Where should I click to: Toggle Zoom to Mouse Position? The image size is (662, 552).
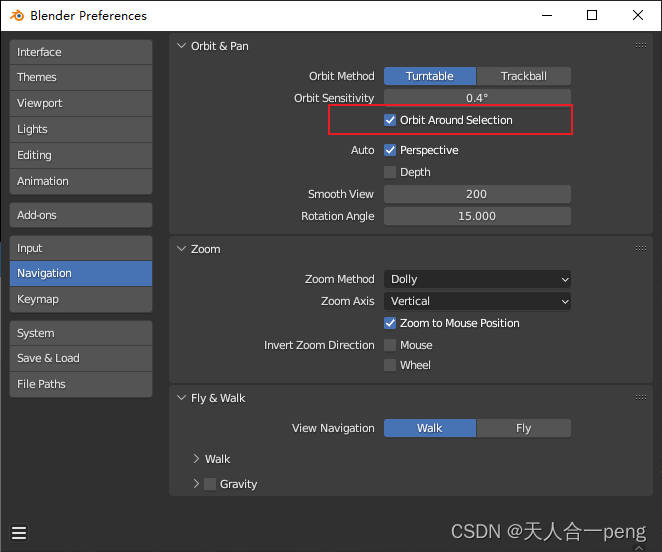pos(390,323)
